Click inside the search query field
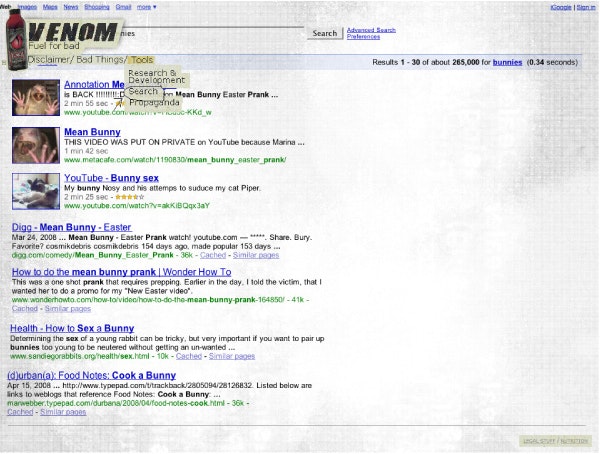The width and height of the screenshot is (600, 454). (214, 33)
